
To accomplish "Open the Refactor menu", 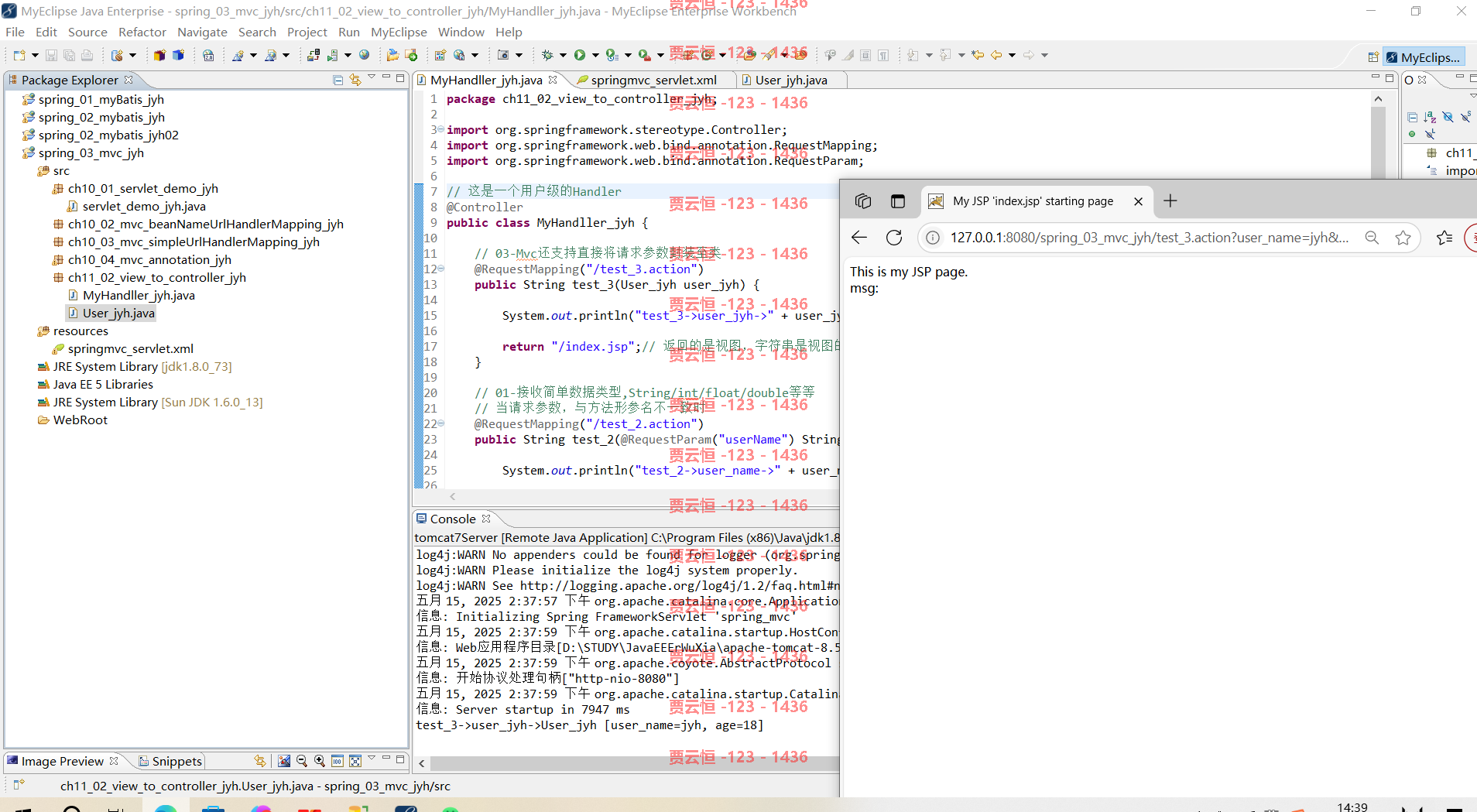I will (142, 32).
